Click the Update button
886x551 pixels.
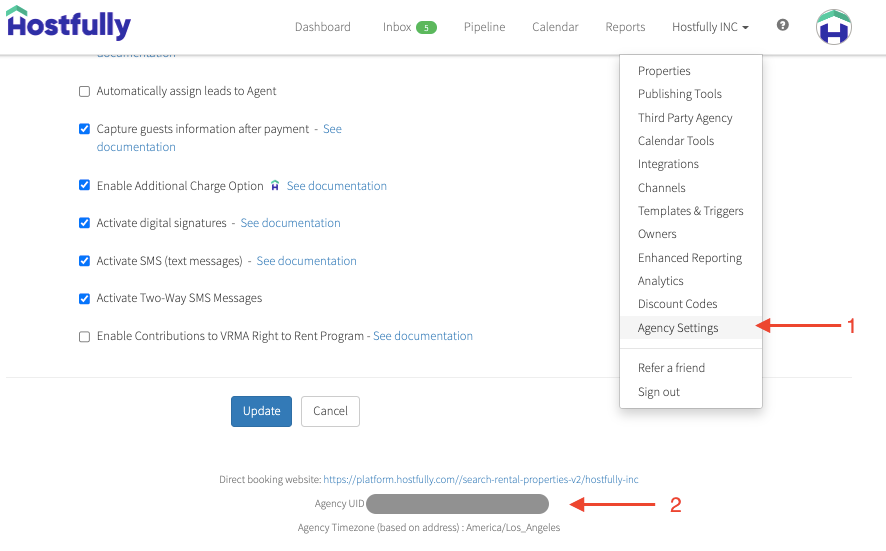261,411
